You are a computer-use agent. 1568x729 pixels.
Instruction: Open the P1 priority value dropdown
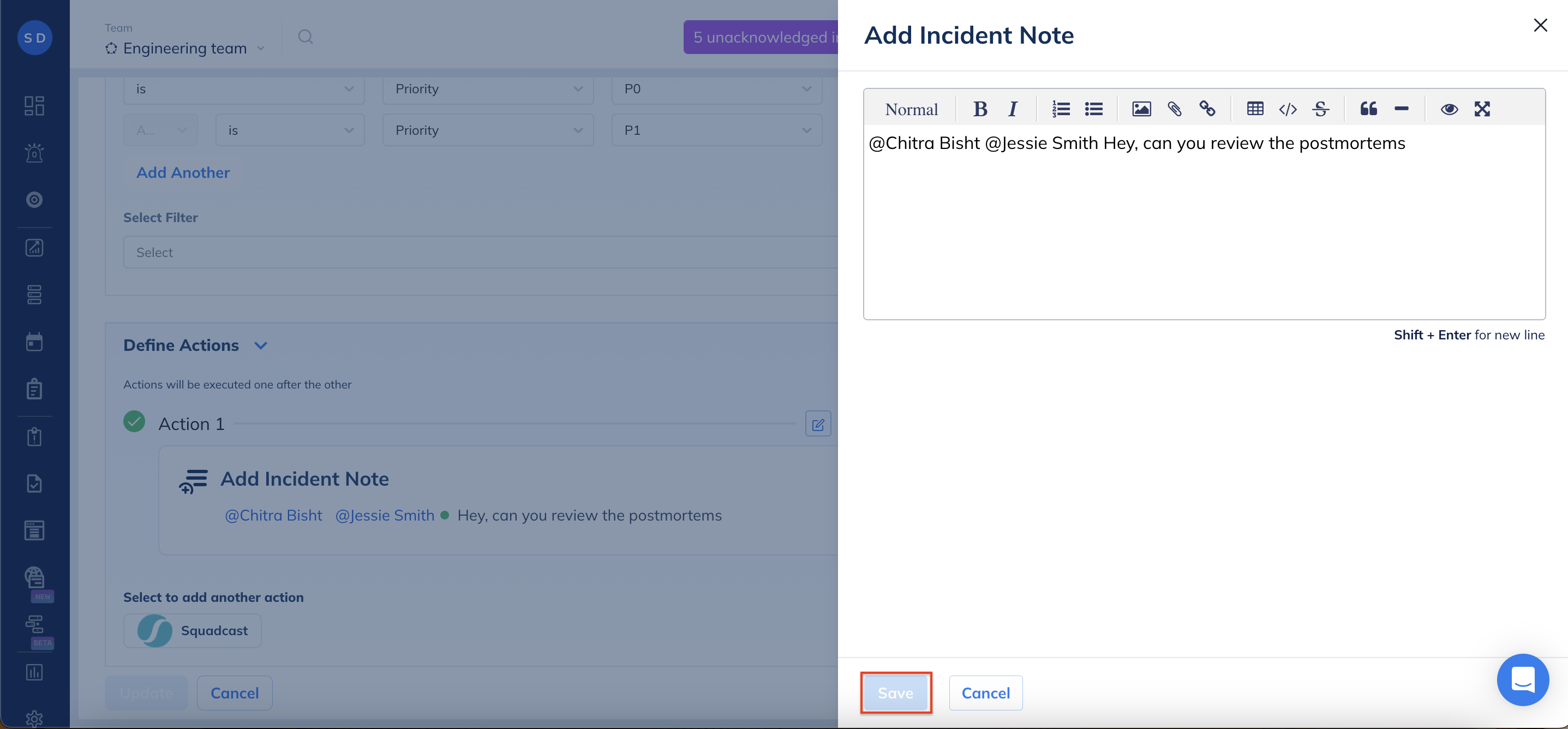point(716,130)
